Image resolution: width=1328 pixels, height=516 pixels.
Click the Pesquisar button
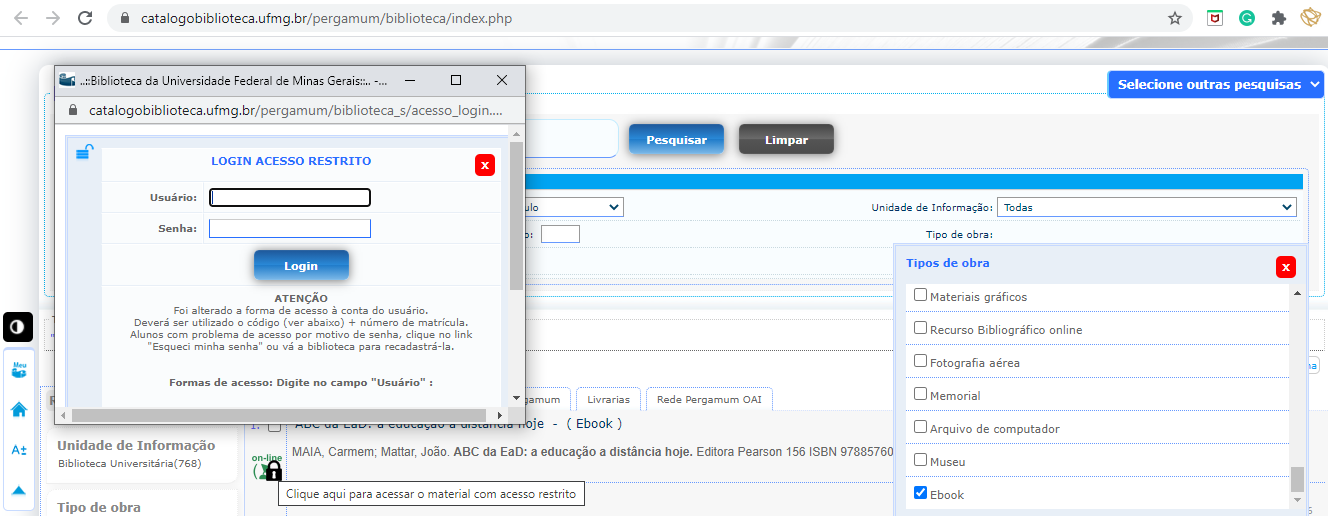pos(676,140)
